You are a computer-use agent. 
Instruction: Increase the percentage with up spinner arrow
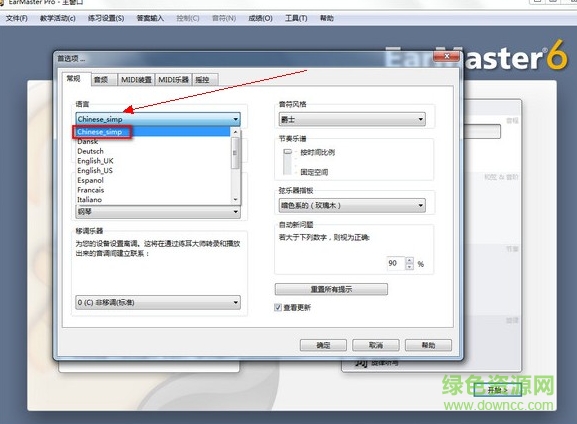pos(410,260)
